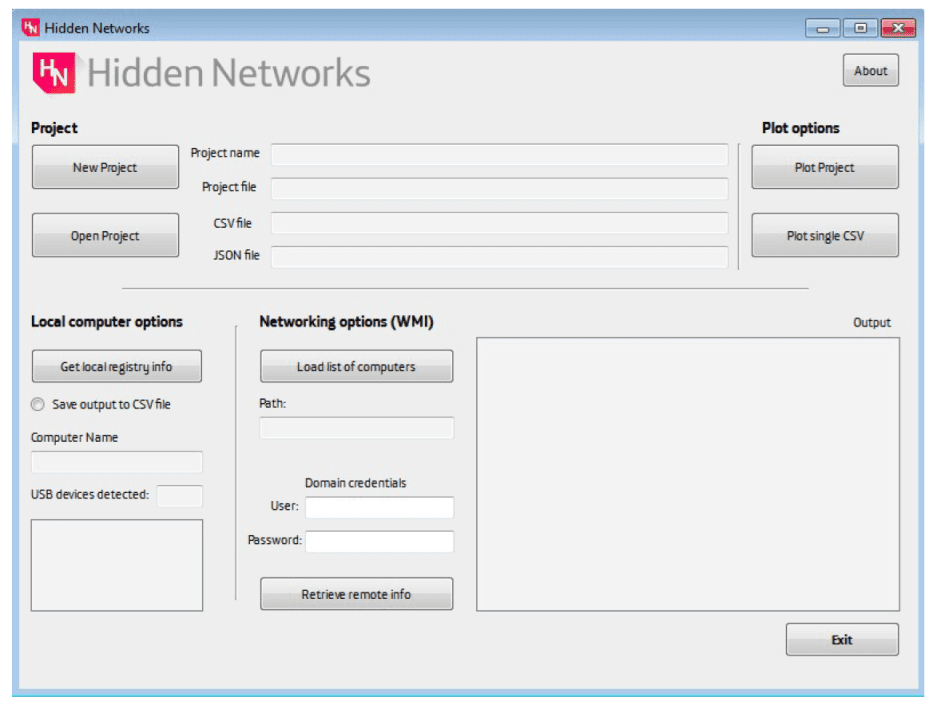Click the Project name text field
Image resolution: width=936 pixels, height=711 pixels.
(499, 154)
